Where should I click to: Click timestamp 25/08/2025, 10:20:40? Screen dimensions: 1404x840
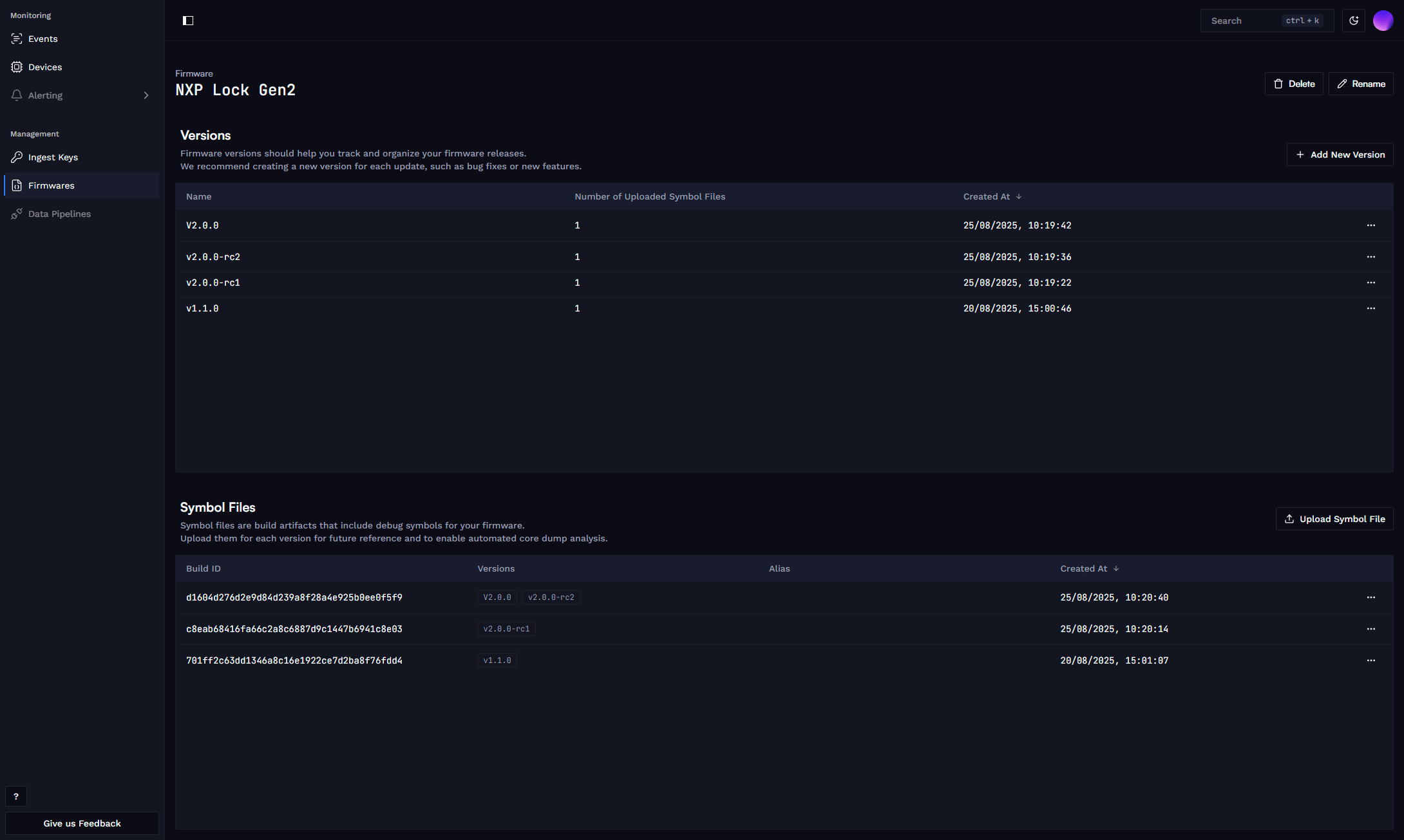click(x=1114, y=597)
